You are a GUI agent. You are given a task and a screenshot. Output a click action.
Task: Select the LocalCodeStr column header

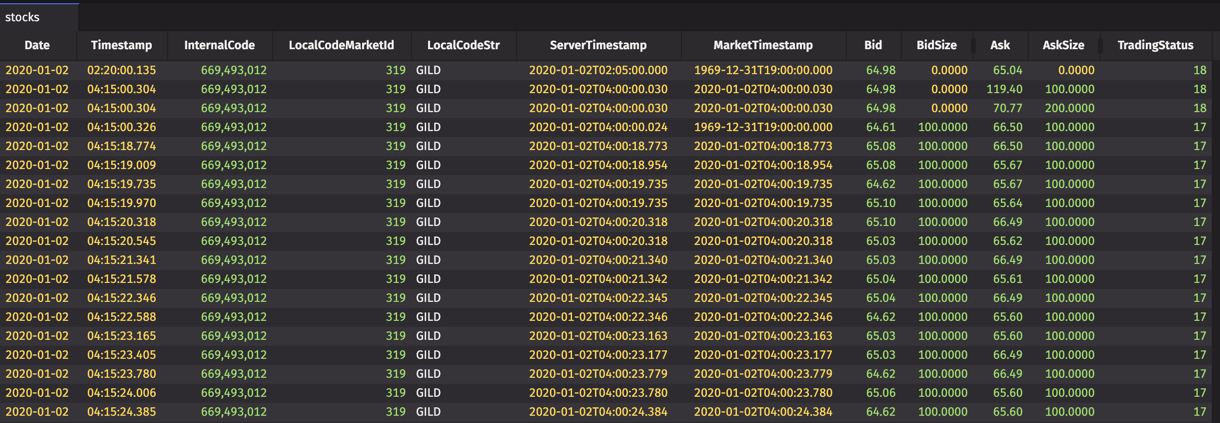click(463, 45)
